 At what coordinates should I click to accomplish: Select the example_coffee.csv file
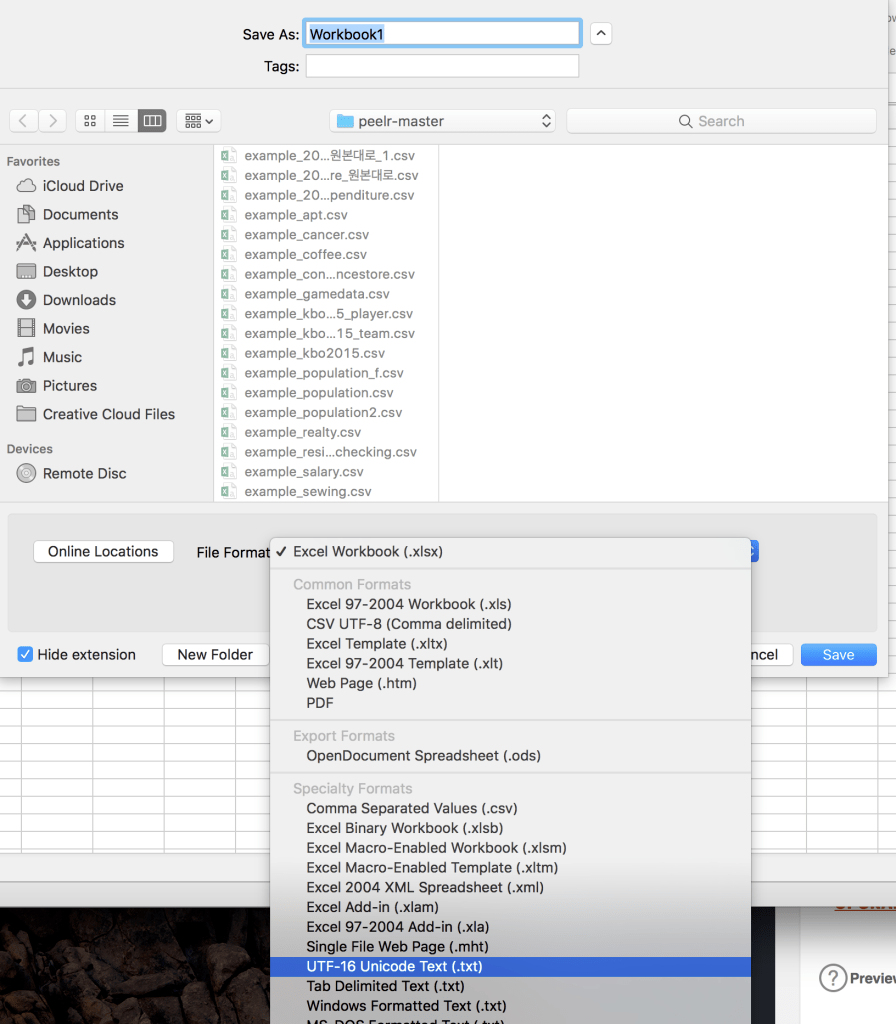(305, 255)
